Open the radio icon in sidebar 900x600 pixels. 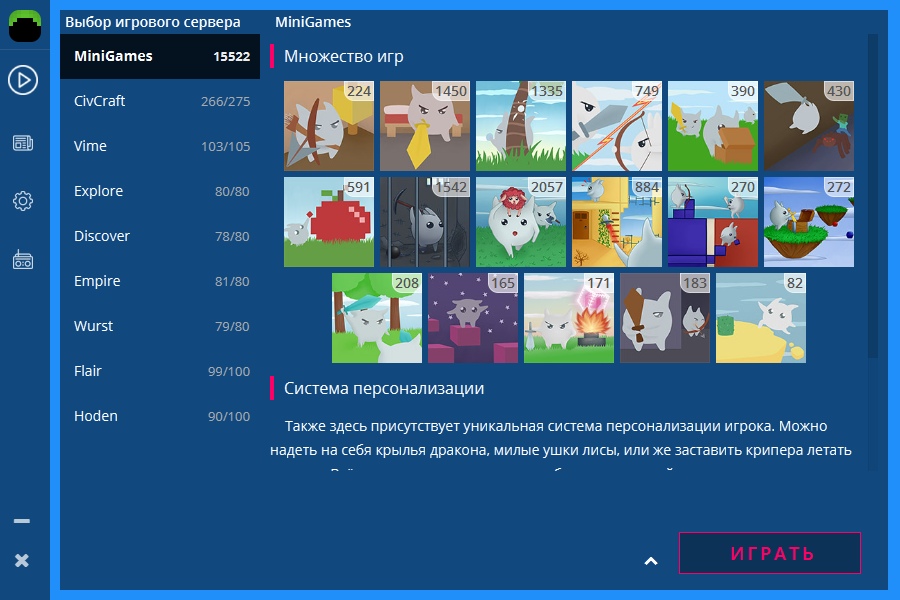pos(23,260)
